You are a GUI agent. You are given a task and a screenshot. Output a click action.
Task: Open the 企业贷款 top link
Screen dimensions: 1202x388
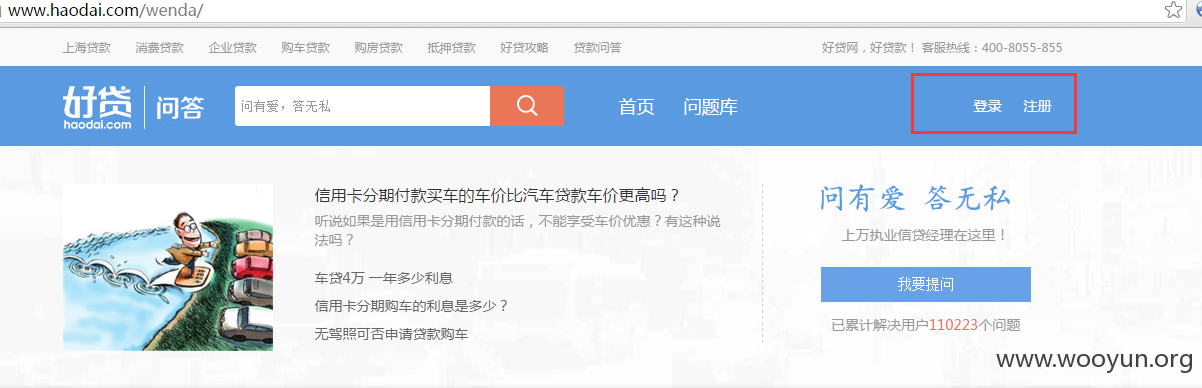[x=233, y=47]
